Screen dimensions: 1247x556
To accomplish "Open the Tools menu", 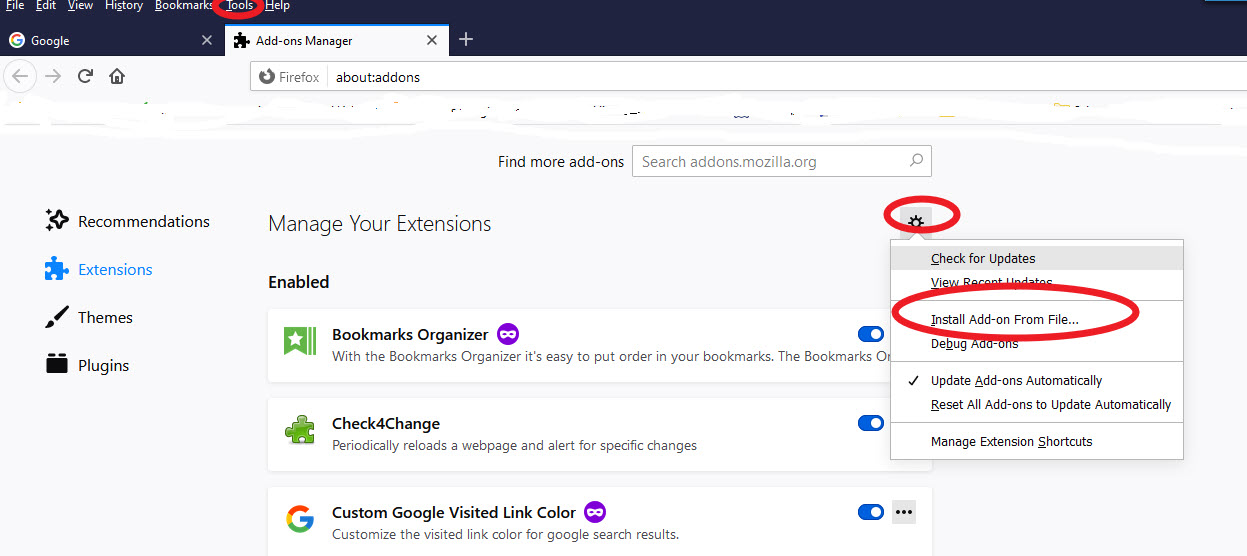I will point(240,6).
